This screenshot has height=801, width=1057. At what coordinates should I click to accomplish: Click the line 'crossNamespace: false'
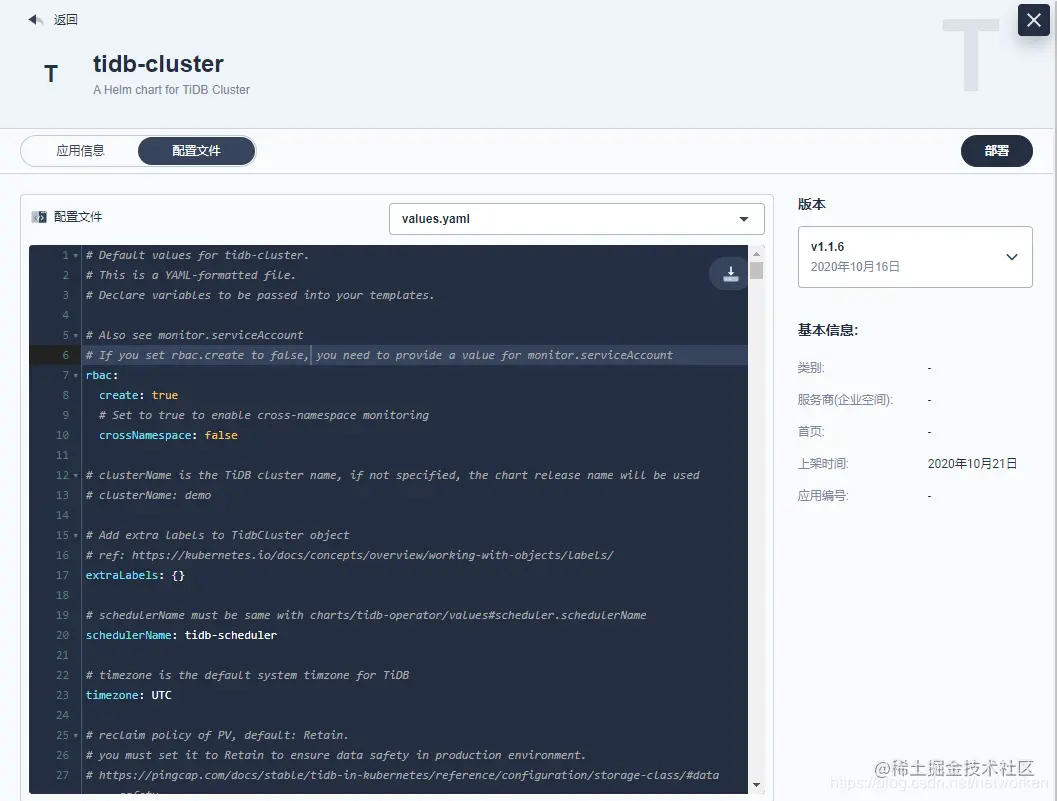(168, 436)
